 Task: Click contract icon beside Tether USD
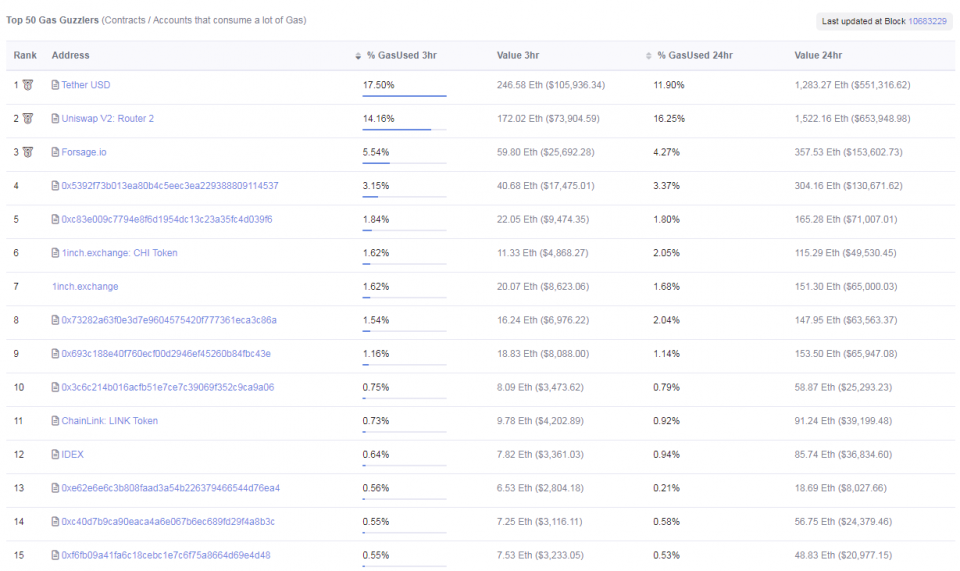tap(55, 85)
